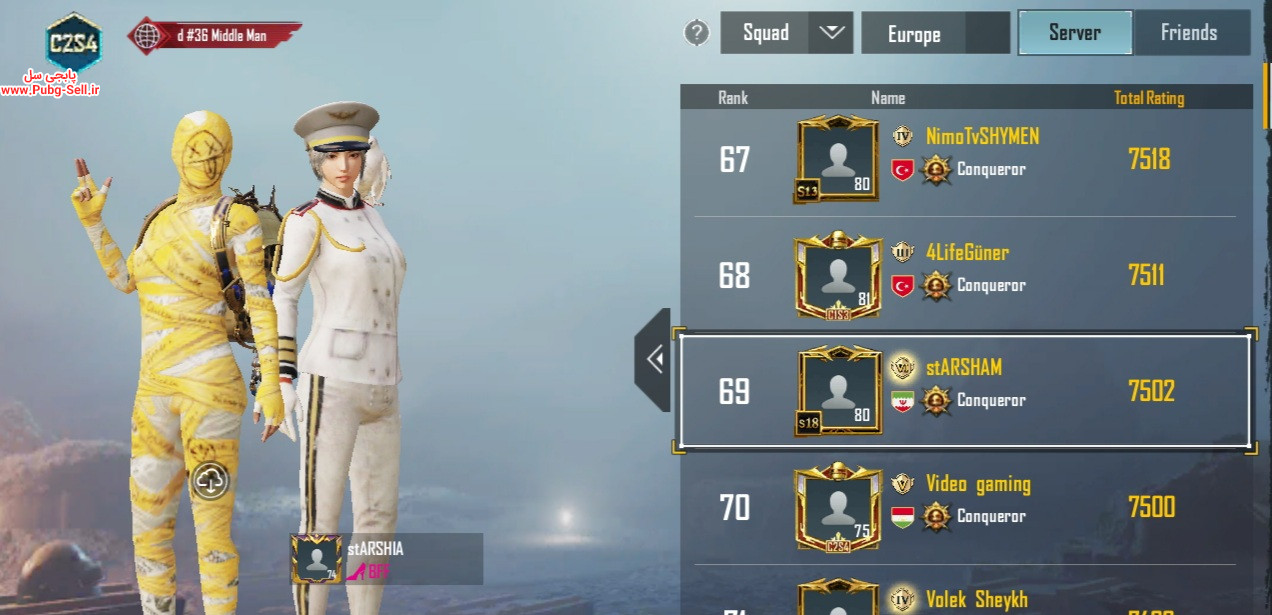The image size is (1272, 615).
Task: Click the pink heel icon under stARSHIA
Action: pos(356,571)
